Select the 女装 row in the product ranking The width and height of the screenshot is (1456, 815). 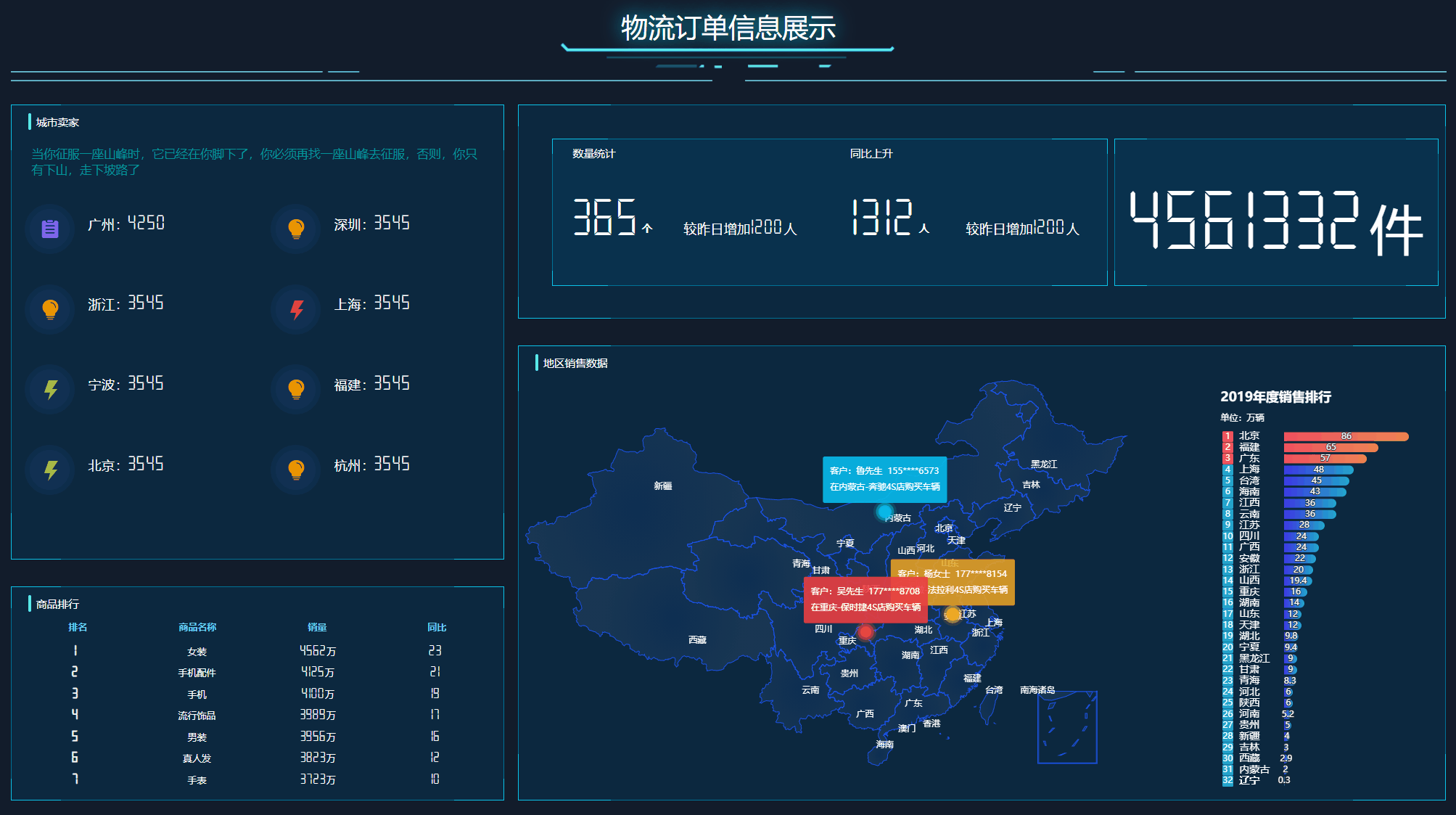pyautogui.click(x=197, y=652)
